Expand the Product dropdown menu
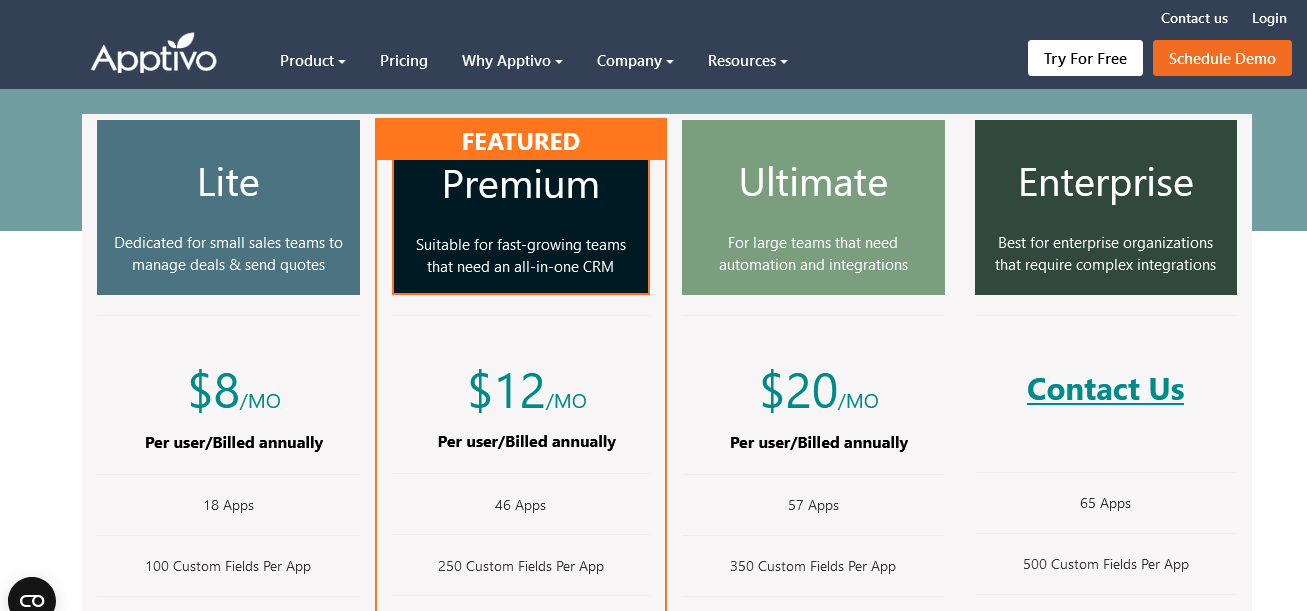 (x=312, y=61)
